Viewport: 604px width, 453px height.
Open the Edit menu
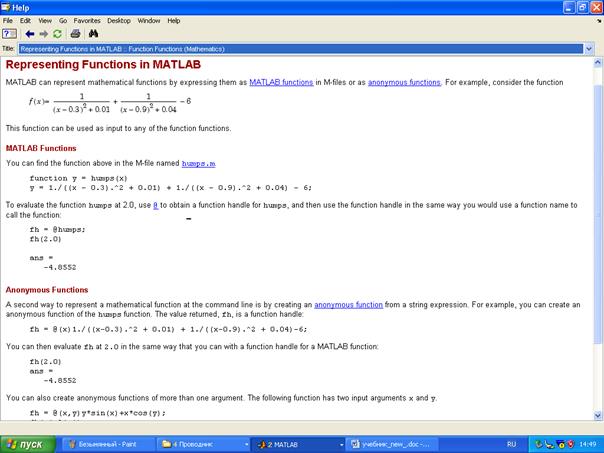click(25, 21)
